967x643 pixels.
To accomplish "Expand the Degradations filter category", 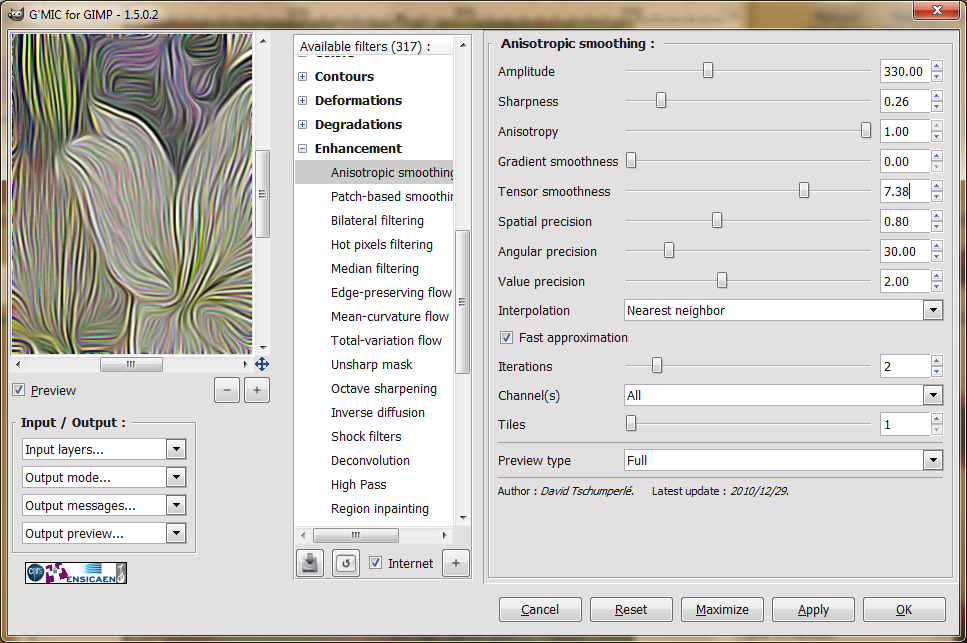I will pos(302,125).
